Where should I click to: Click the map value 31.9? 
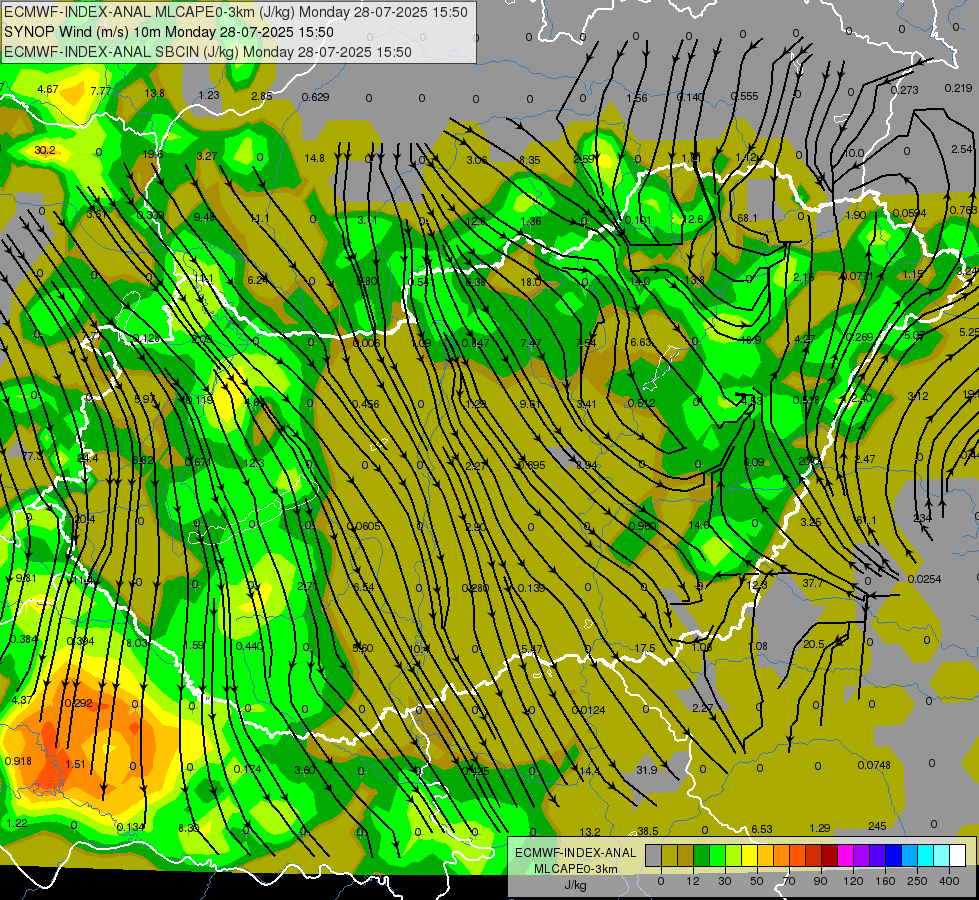pyautogui.click(x=647, y=770)
